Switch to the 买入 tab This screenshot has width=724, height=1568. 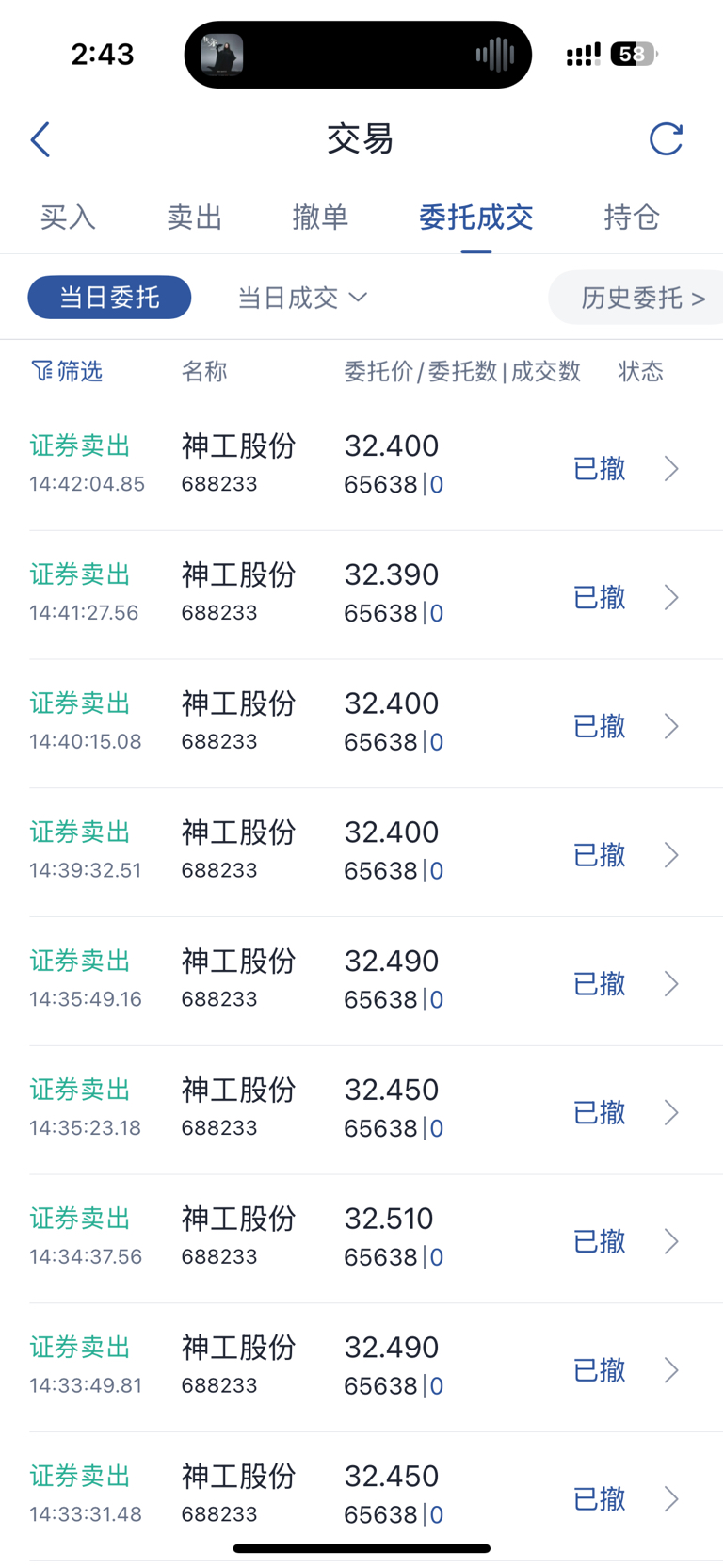pyautogui.click(x=68, y=218)
